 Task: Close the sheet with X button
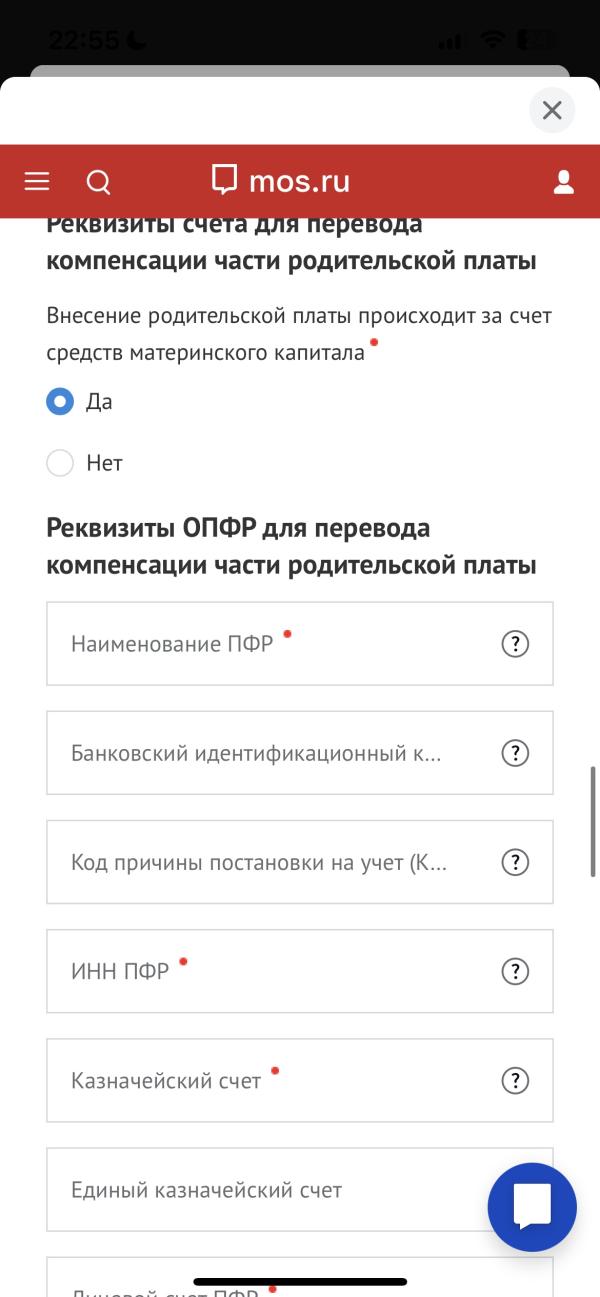pyautogui.click(x=552, y=110)
